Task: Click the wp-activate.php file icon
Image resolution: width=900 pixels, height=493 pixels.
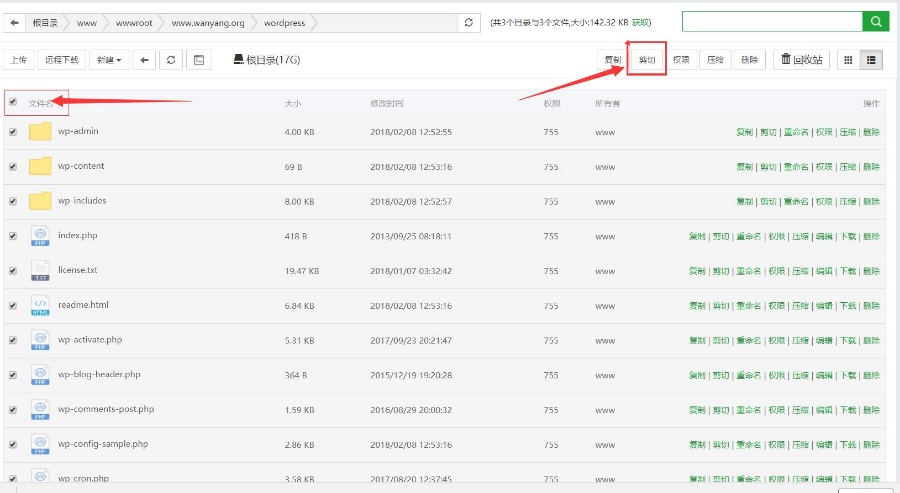Action: point(40,340)
